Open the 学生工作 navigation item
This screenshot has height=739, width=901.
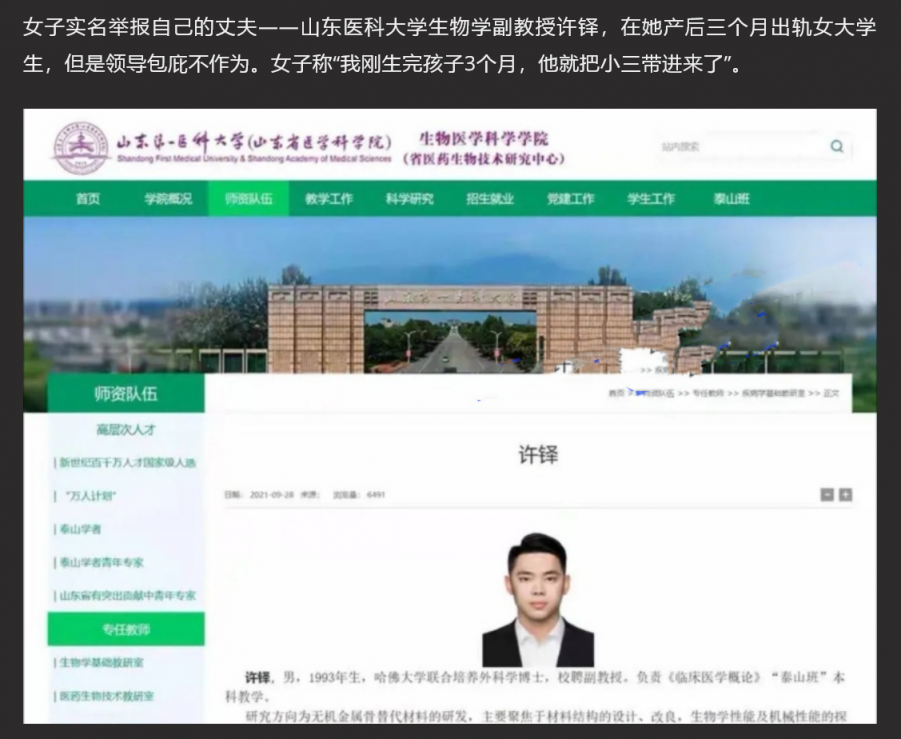pyautogui.click(x=650, y=199)
